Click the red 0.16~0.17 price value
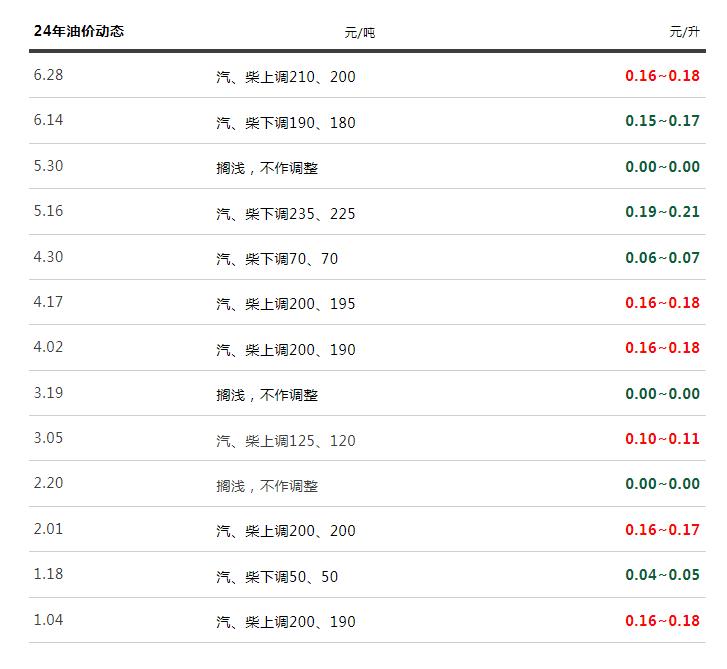Image resolution: width=727 pixels, height=669 pixels. [x=662, y=530]
